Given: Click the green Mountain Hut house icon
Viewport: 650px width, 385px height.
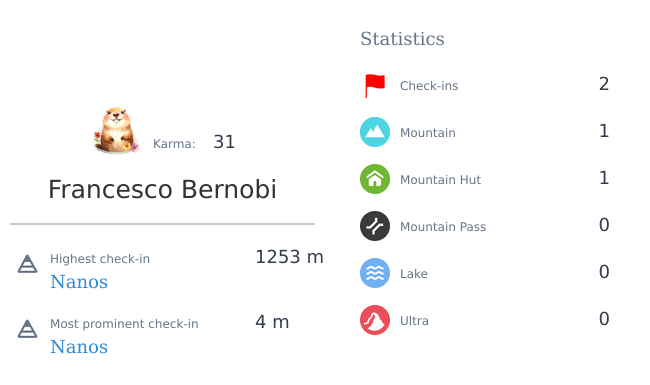Looking at the screenshot, I should pyautogui.click(x=375, y=179).
